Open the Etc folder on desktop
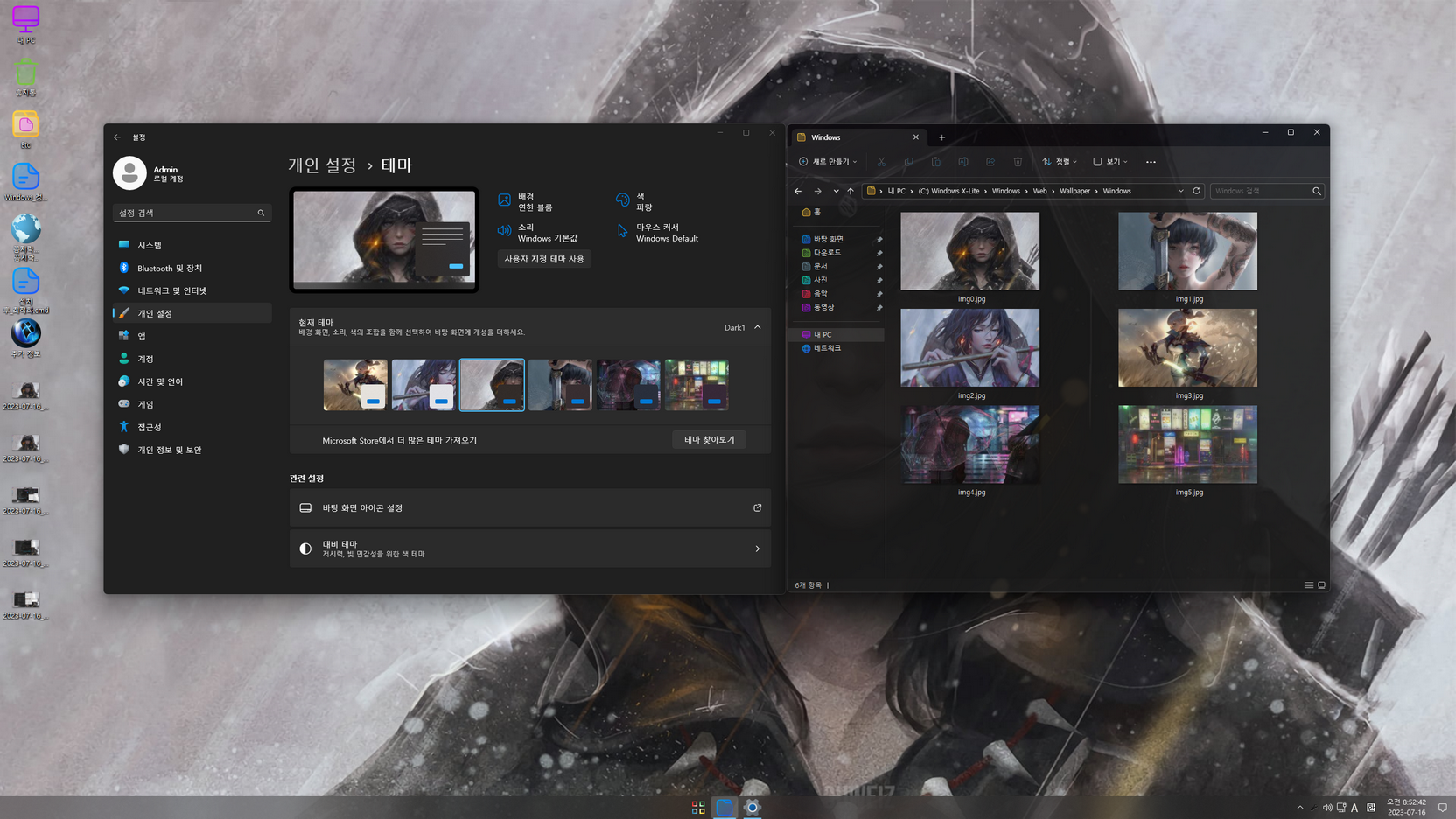Viewport: 1456px width, 819px height. 25,129
